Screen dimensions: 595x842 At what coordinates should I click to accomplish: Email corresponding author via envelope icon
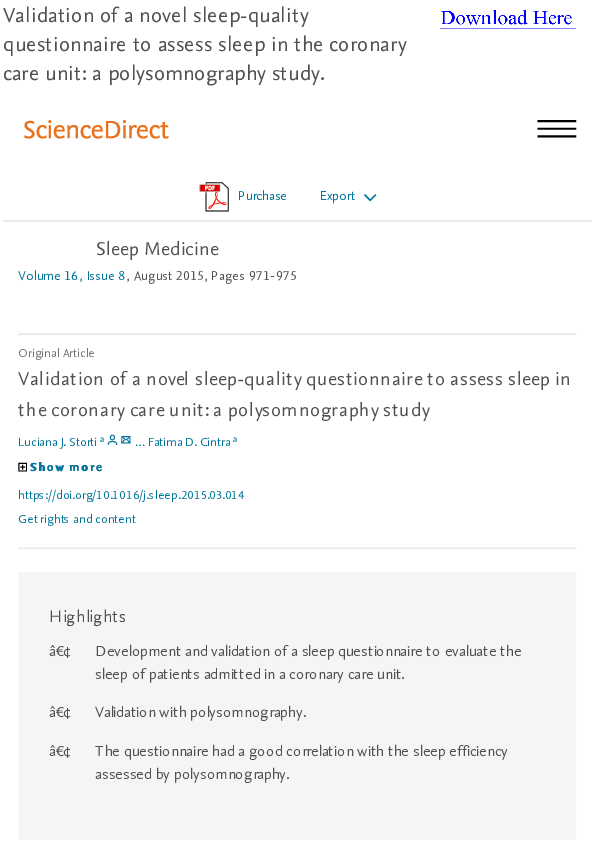[x=126, y=440]
